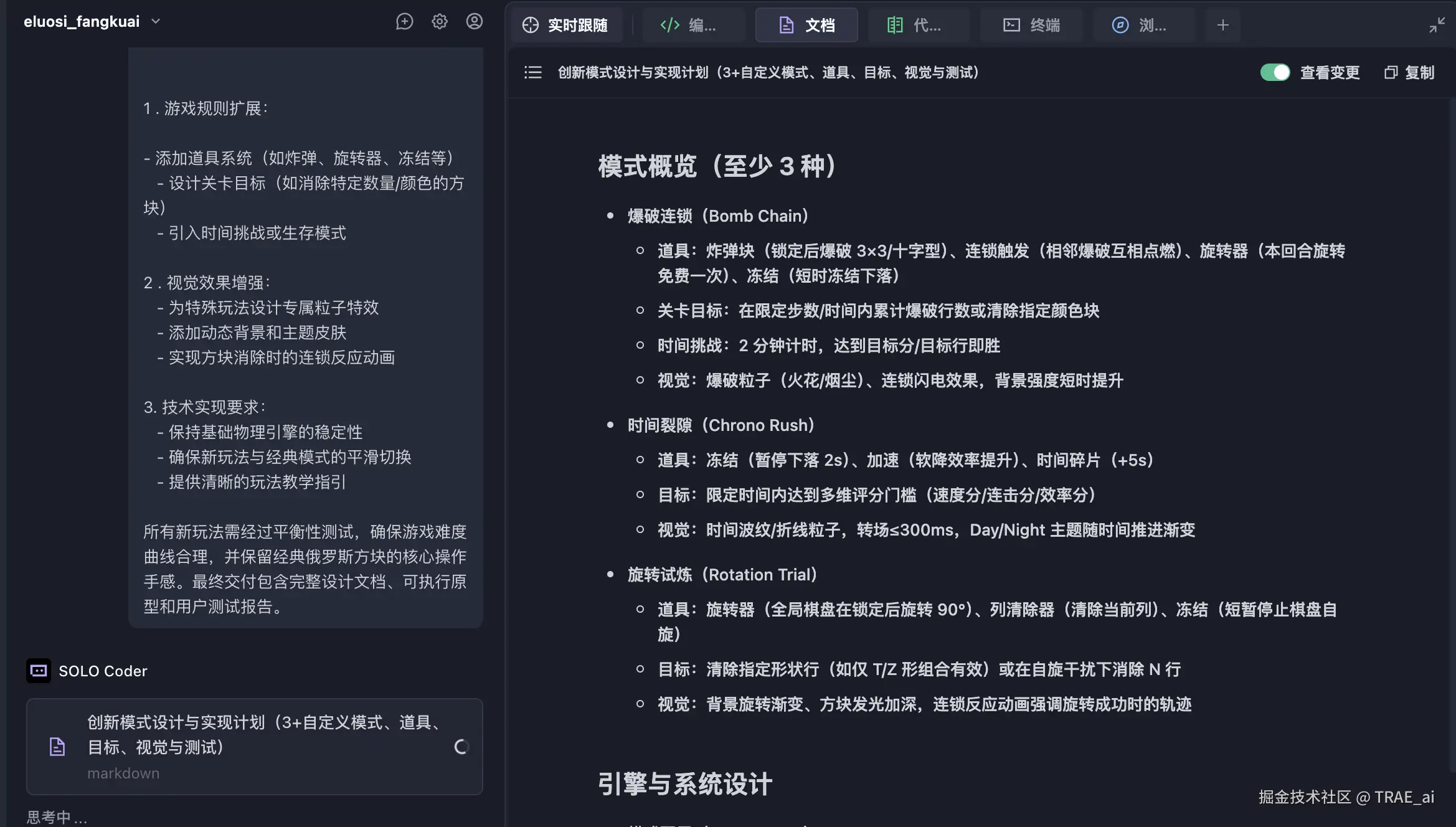Image resolution: width=1456 pixels, height=827 pixels.
Task: Open the settings gear icon
Action: 440,22
